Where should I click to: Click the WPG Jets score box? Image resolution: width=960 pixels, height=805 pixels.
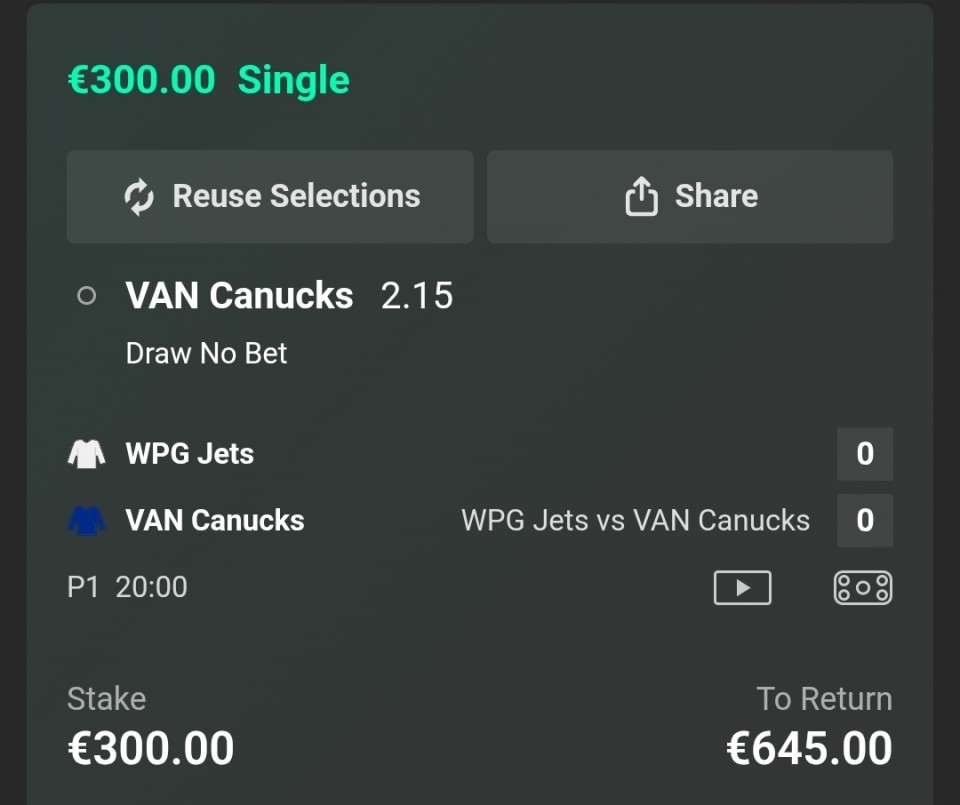[x=864, y=454]
